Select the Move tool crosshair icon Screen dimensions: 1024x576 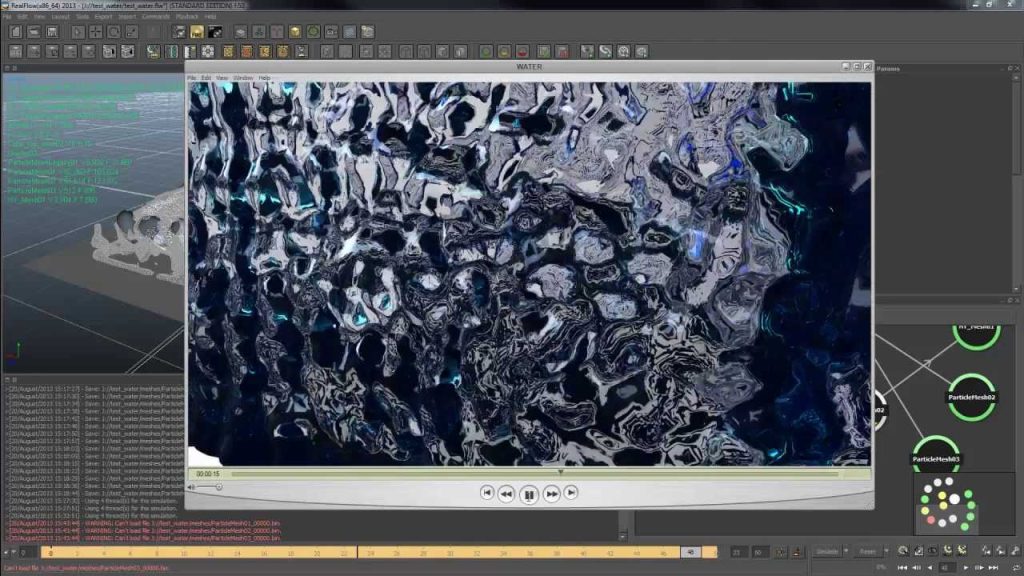[x=95, y=31]
